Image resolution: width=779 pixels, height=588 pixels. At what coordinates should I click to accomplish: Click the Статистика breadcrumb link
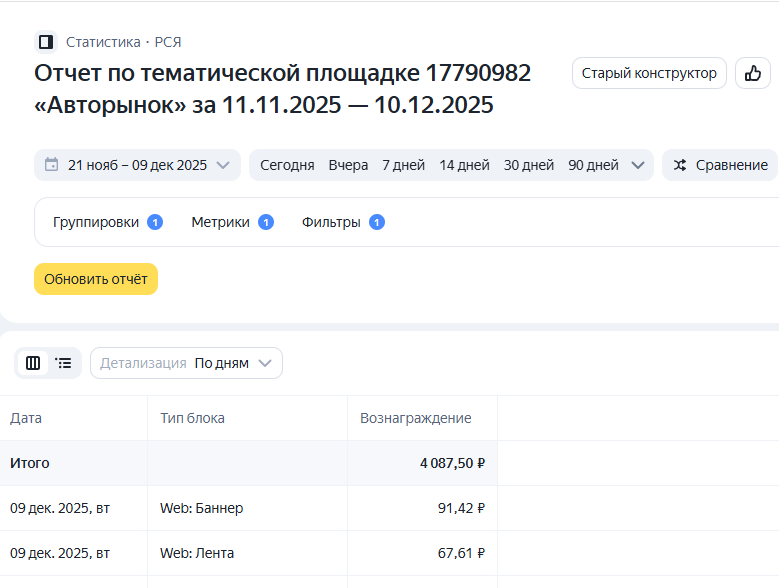pos(103,42)
